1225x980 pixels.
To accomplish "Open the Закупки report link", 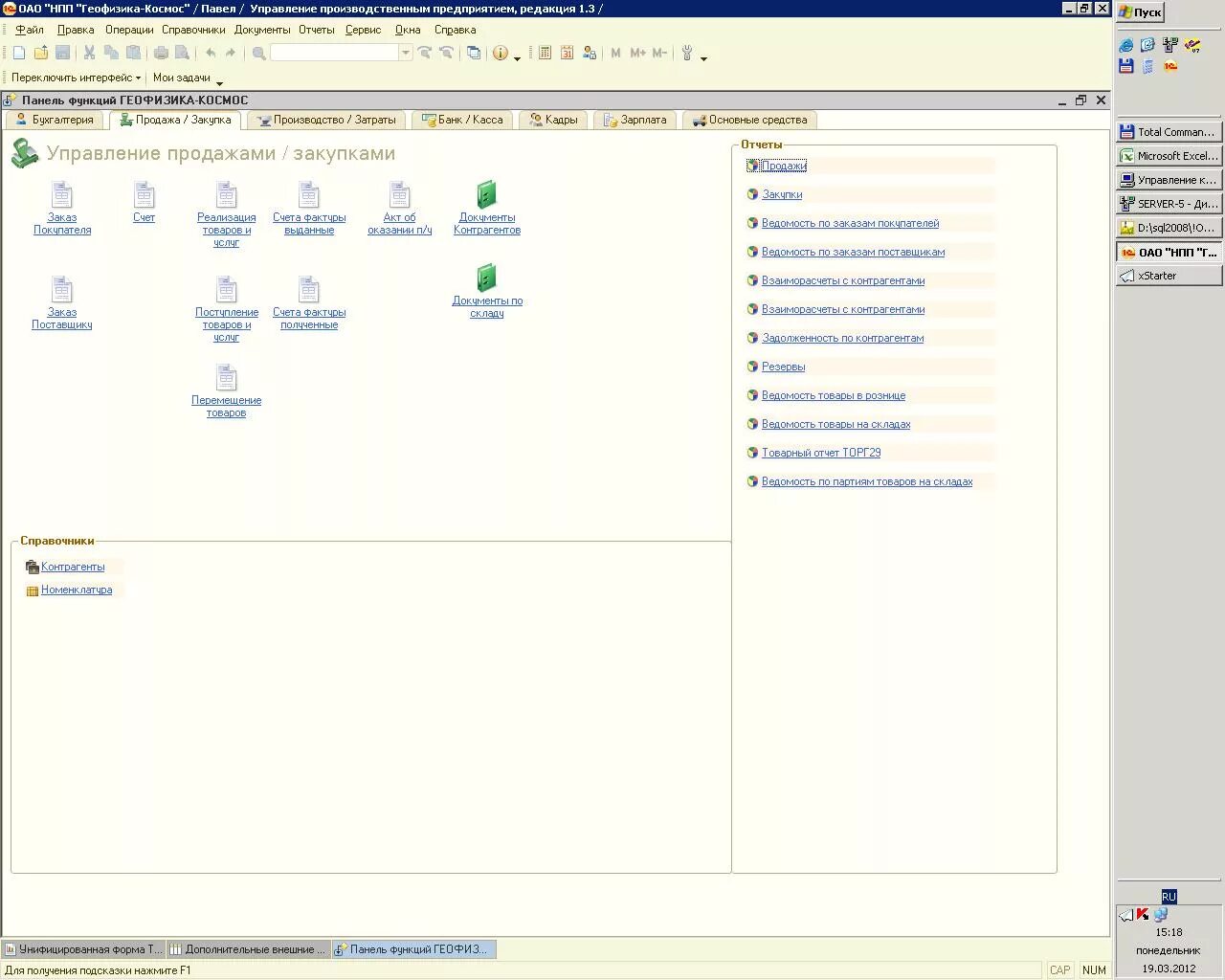I will click(782, 194).
